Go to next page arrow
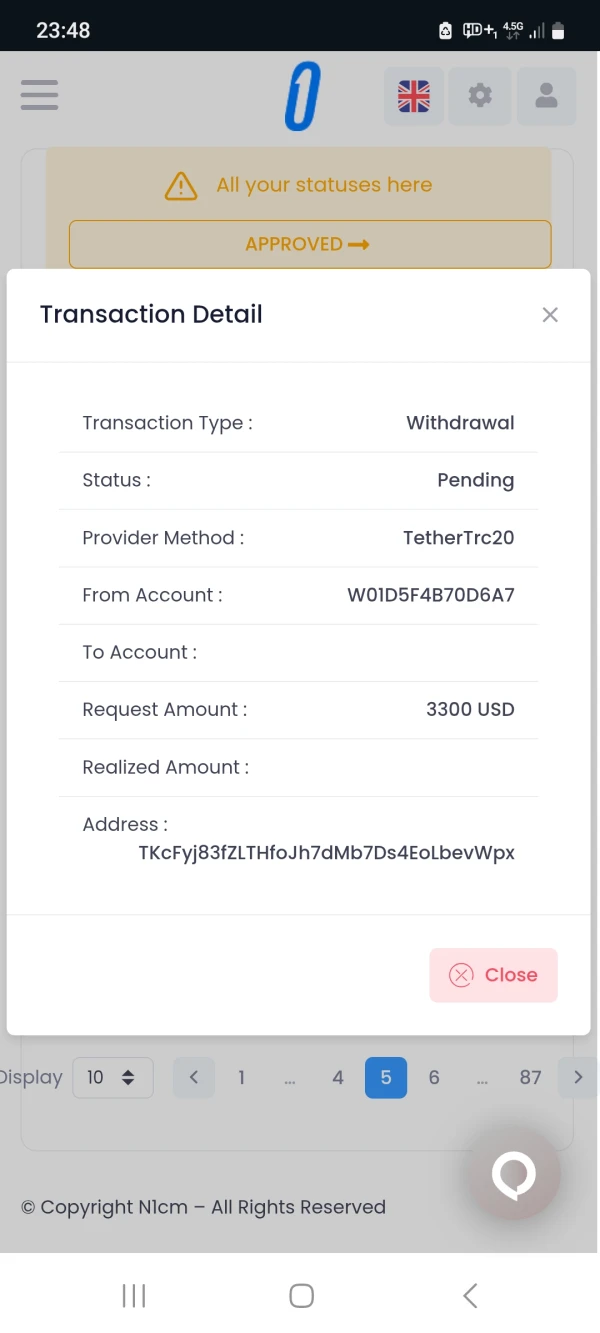The image size is (600, 1333). [578, 1077]
